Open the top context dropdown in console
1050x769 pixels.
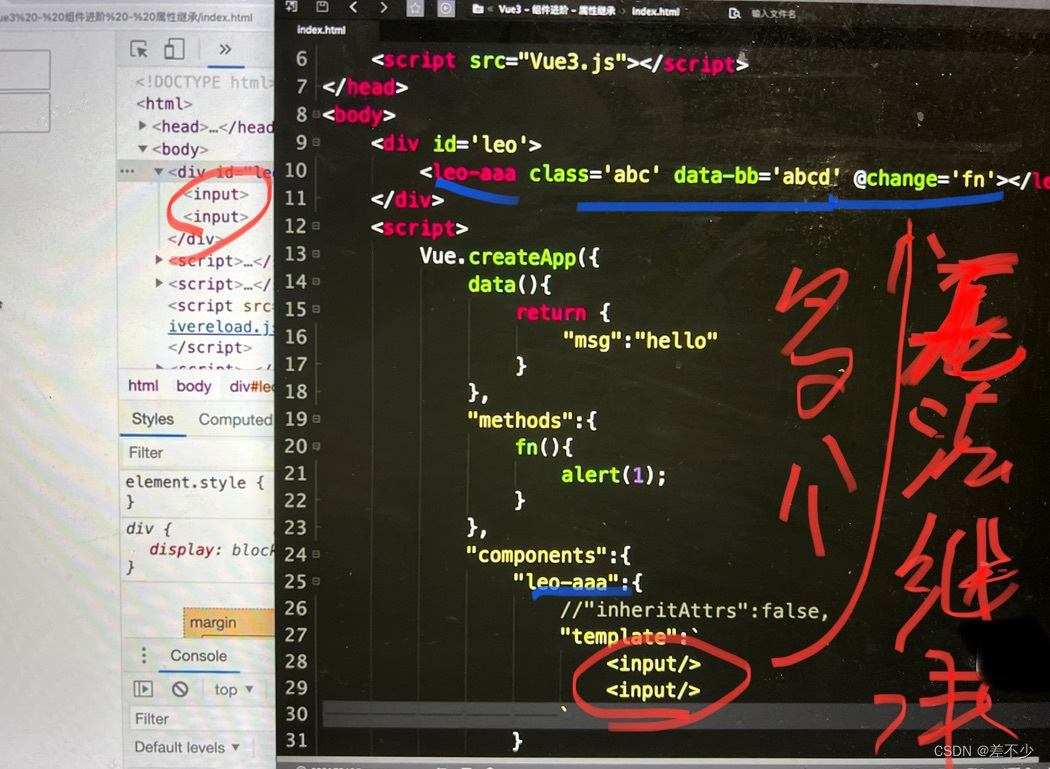(233, 689)
